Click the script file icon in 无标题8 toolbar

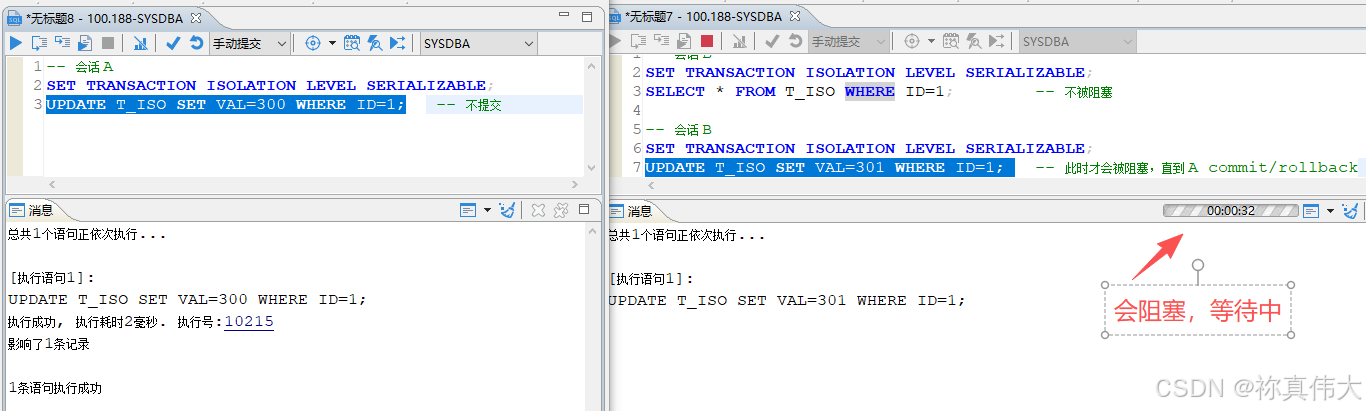click(x=85, y=43)
